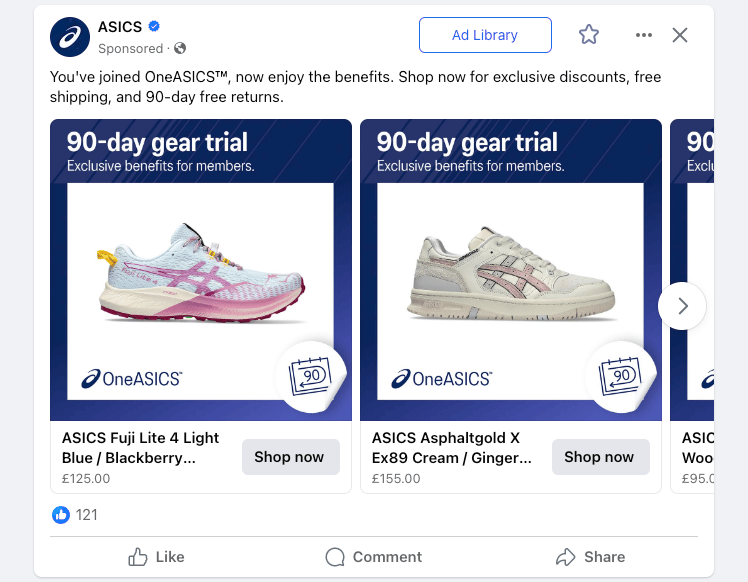The height and width of the screenshot is (582, 748).
Task: Share the ASICS post
Action: [x=591, y=557]
